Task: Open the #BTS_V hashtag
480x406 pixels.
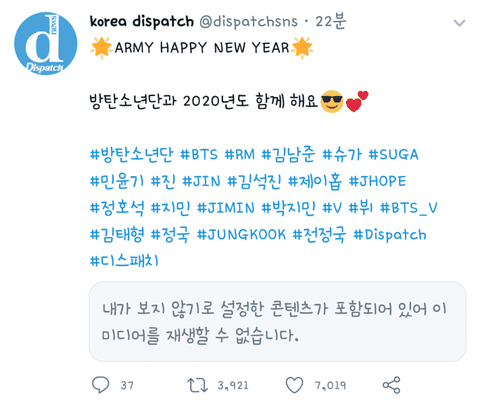Action: pos(409,208)
